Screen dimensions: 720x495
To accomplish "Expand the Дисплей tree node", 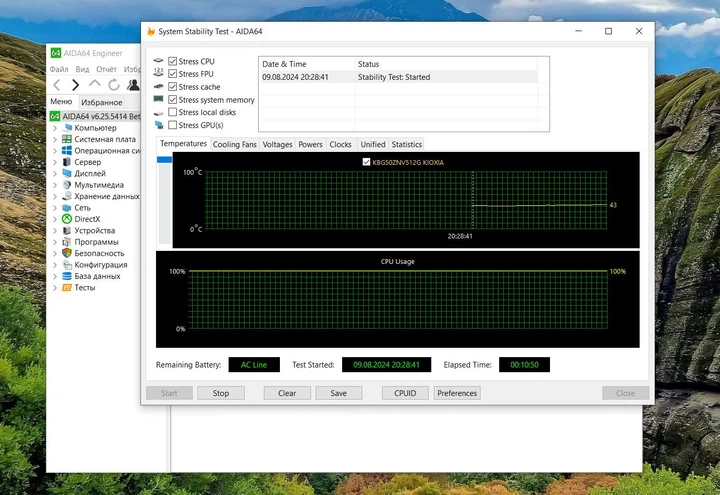I will pyautogui.click(x=55, y=173).
